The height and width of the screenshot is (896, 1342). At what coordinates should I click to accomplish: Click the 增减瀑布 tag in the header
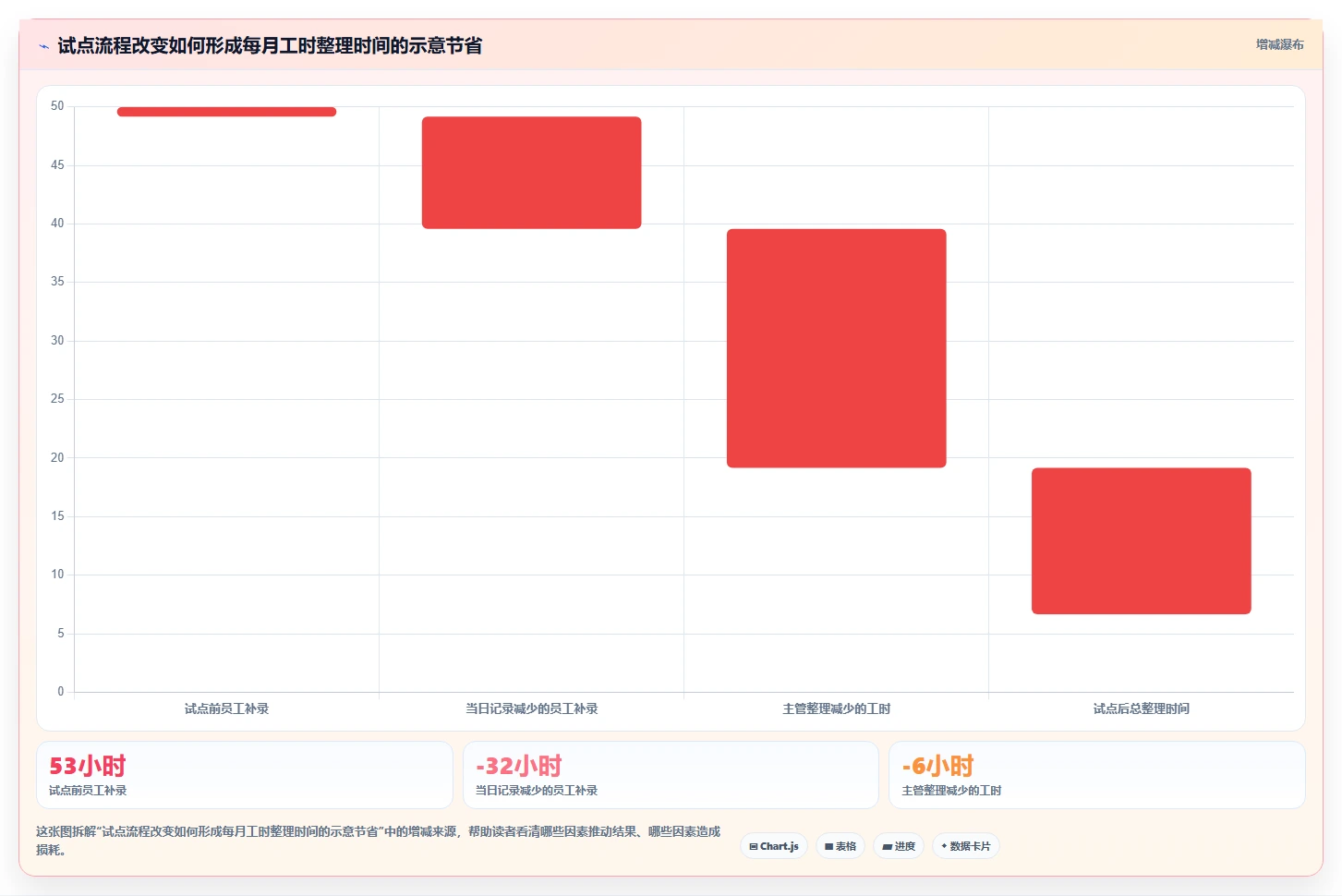(x=1279, y=44)
